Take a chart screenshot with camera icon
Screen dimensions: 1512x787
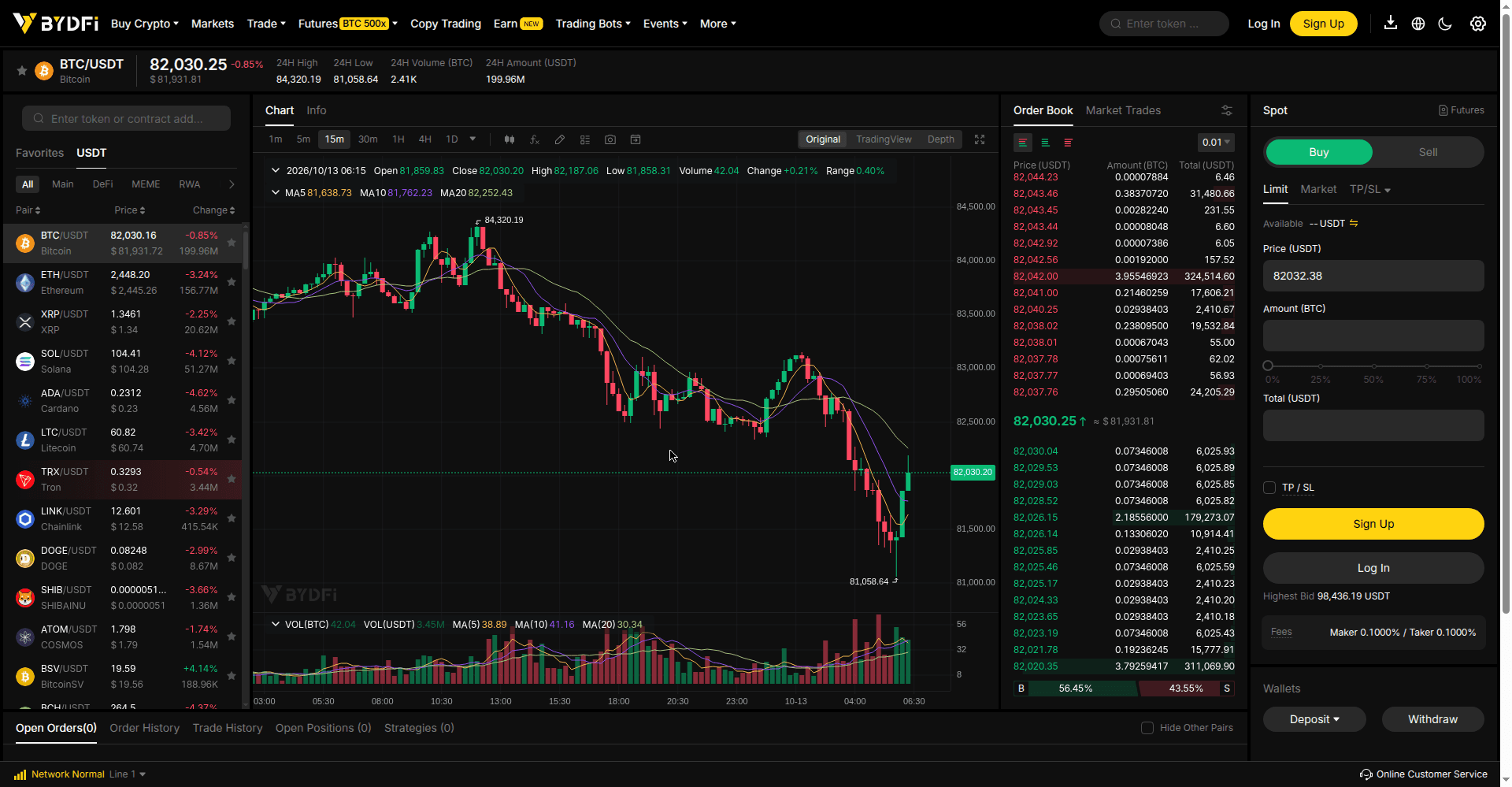(x=610, y=139)
